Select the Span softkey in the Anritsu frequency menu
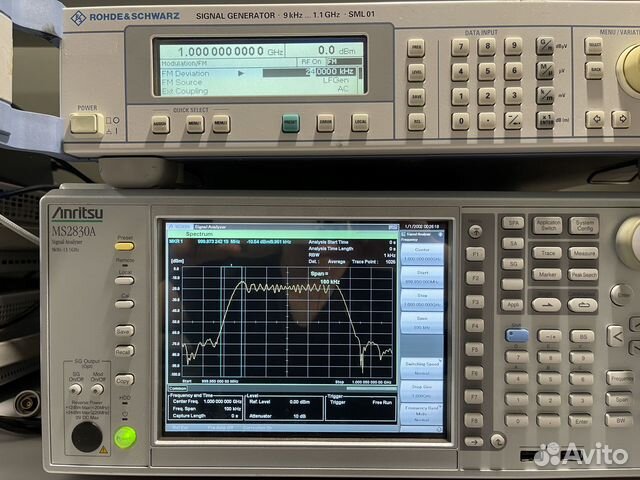 coord(422,323)
